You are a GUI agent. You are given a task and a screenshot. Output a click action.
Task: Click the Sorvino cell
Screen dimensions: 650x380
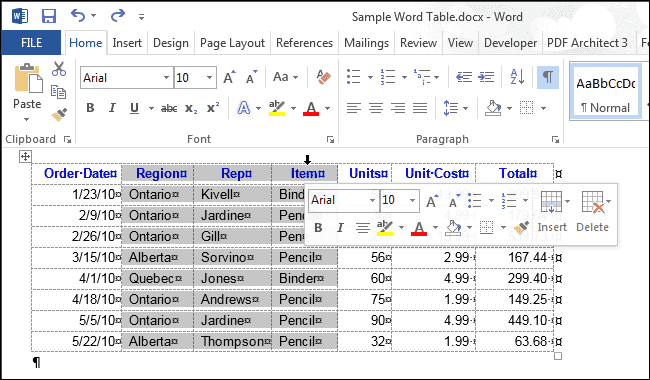[x=233, y=257]
